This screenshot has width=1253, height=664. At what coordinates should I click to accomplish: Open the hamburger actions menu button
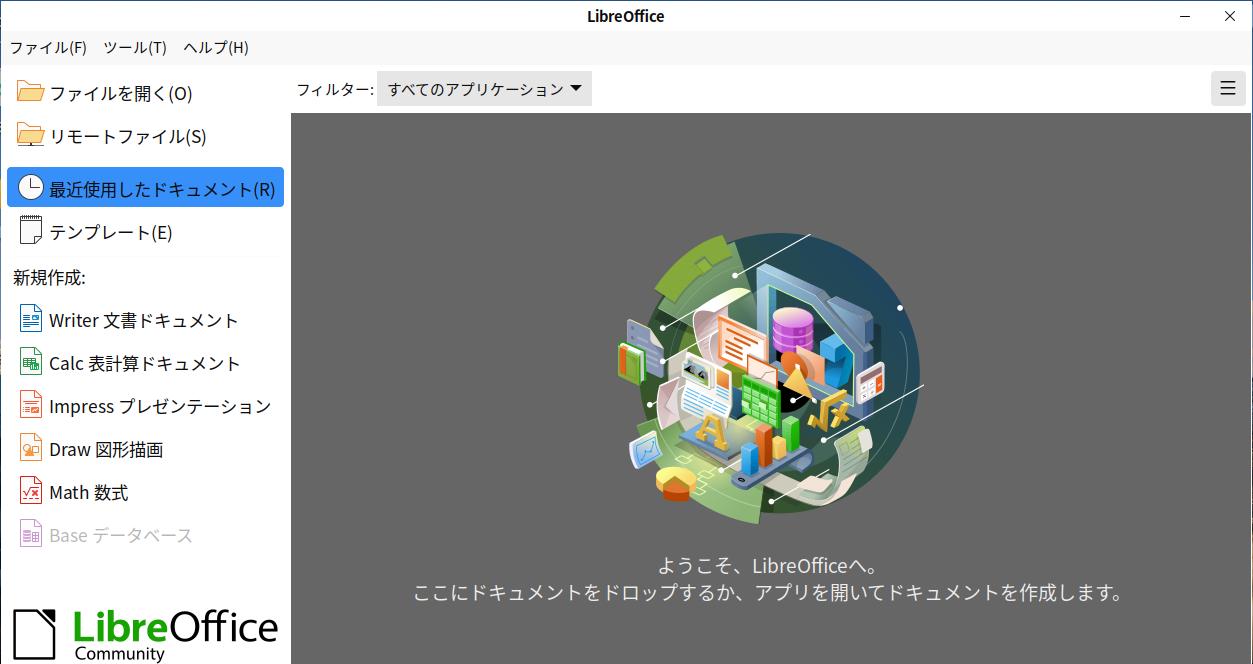[x=1228, y=88]
